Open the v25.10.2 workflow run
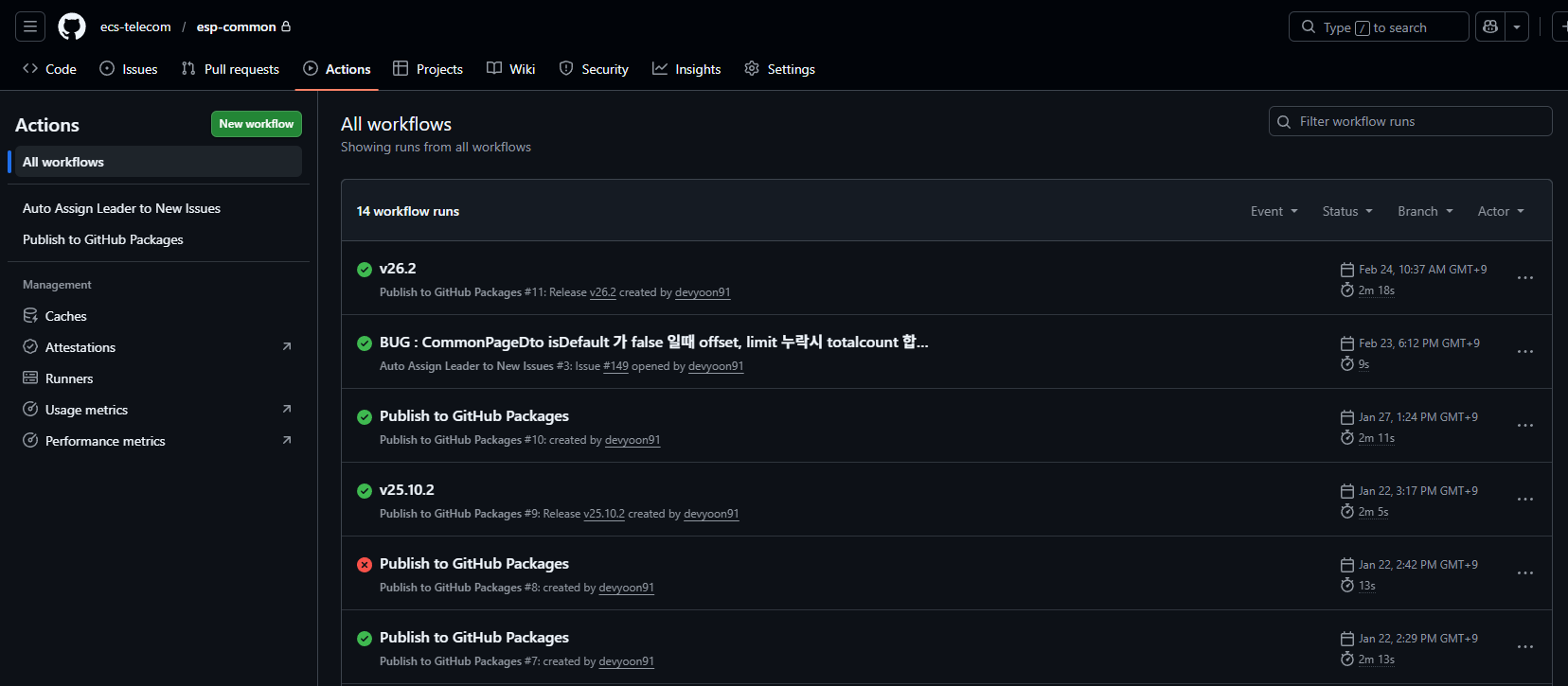Image resolution: width=1568 pixels, height=686 pixels. click(407, 490)
